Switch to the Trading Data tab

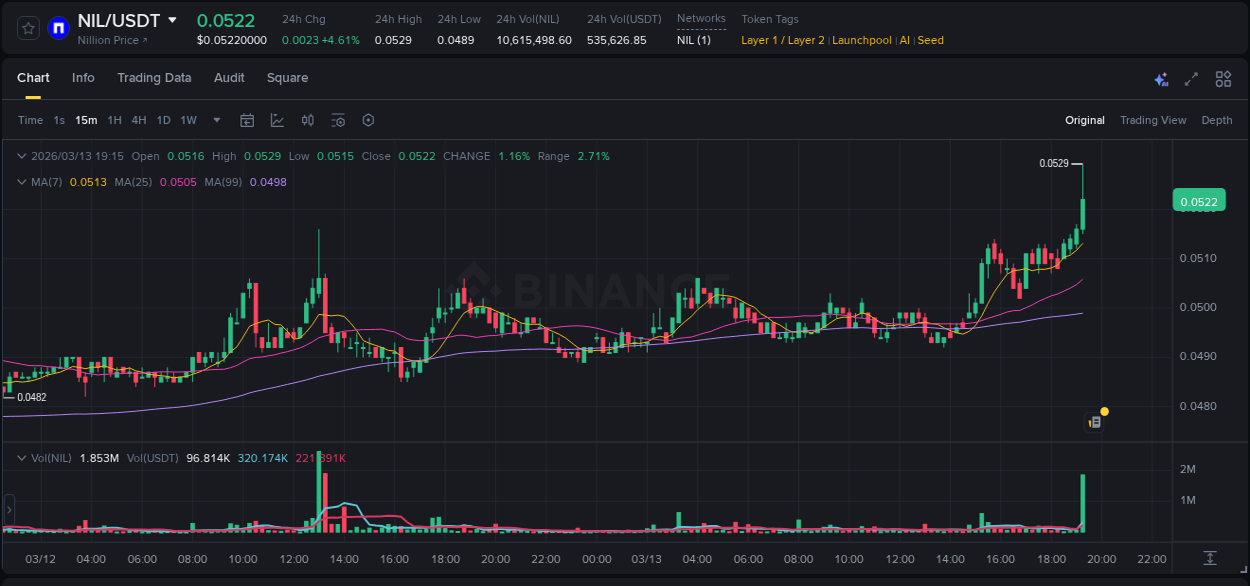(x=154, y=78)
